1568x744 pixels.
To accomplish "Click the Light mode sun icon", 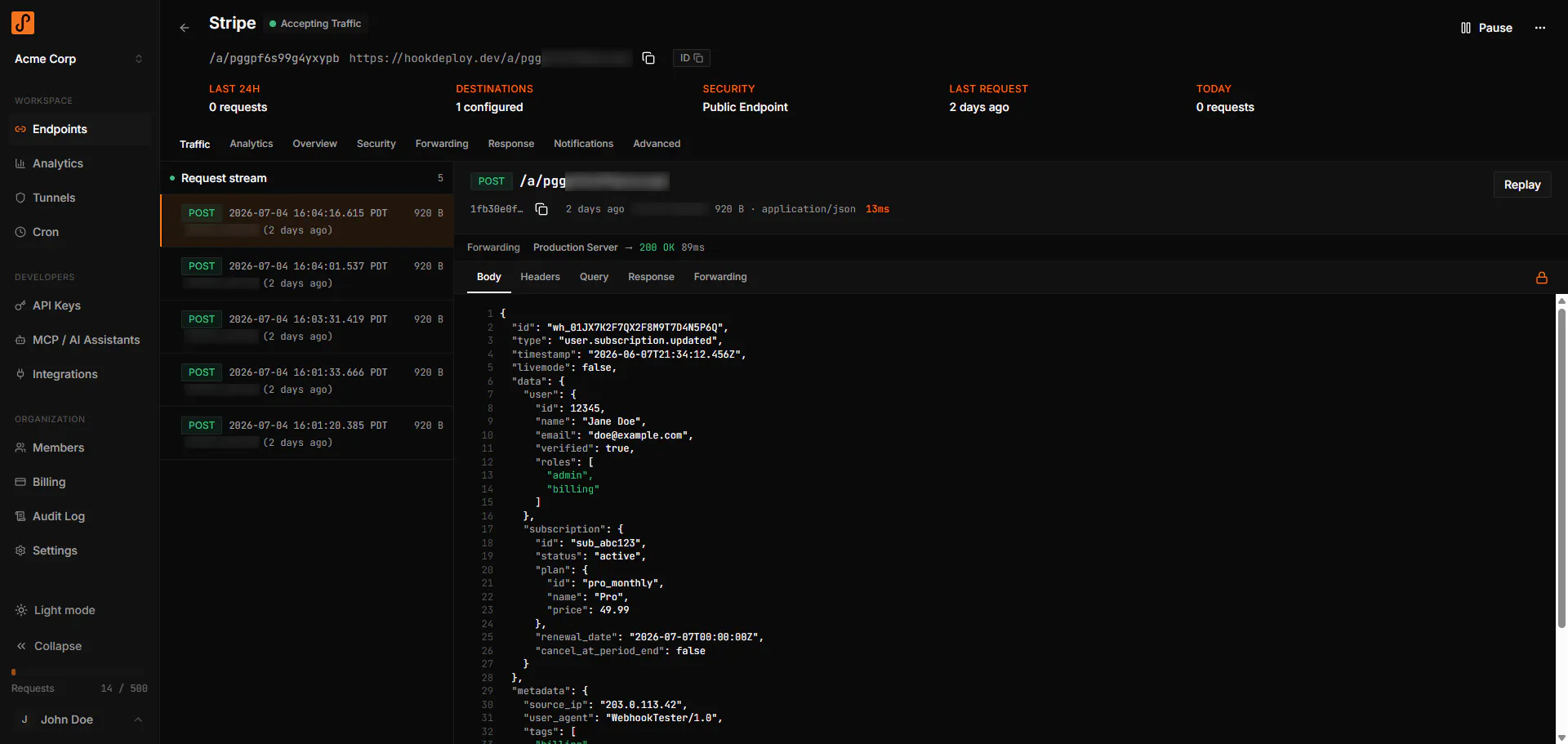I will pyautogui.click(x=21, y=610).
